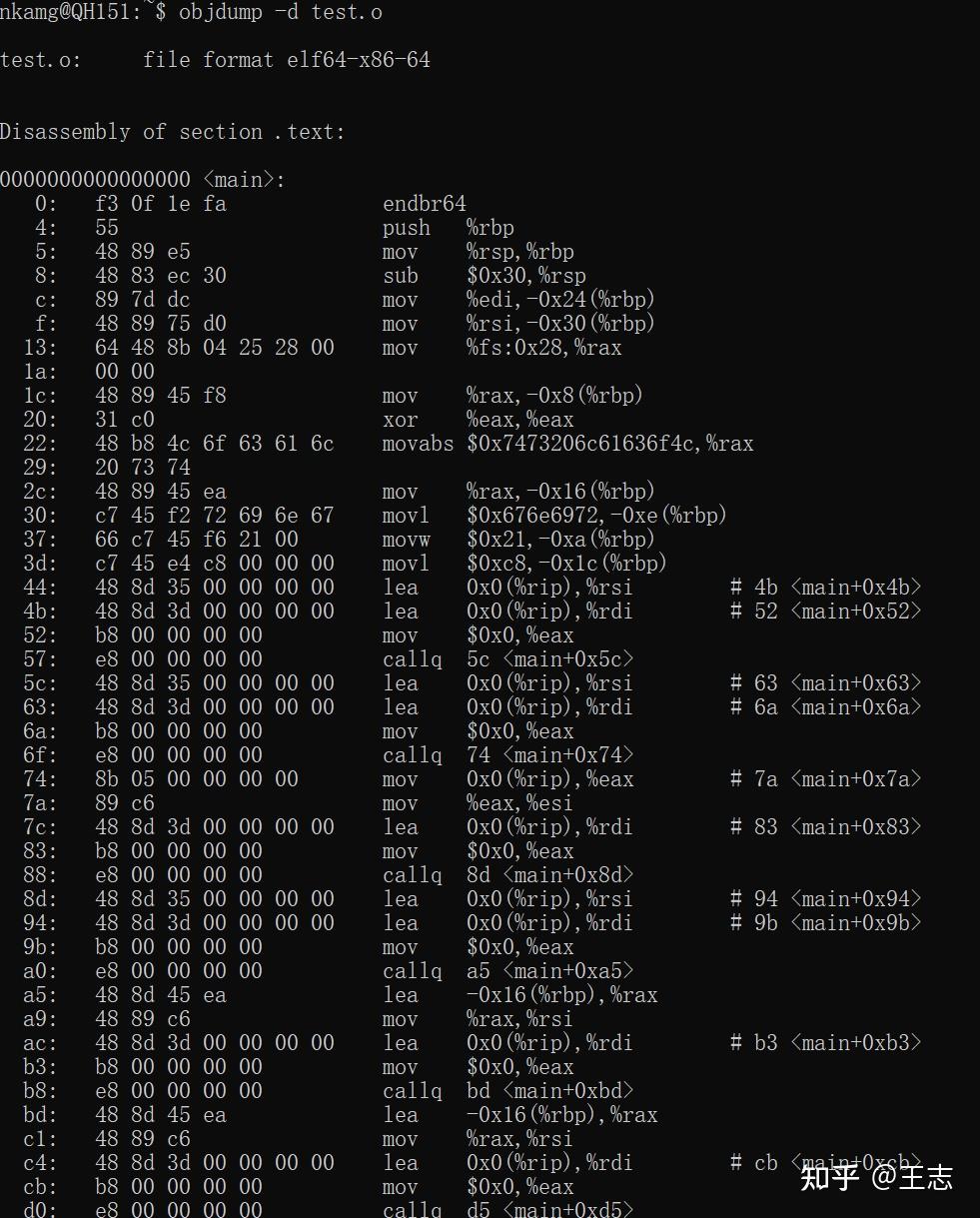
Task: Click the callq 74 <main+0x74> instruction
Action: point(508,755)
